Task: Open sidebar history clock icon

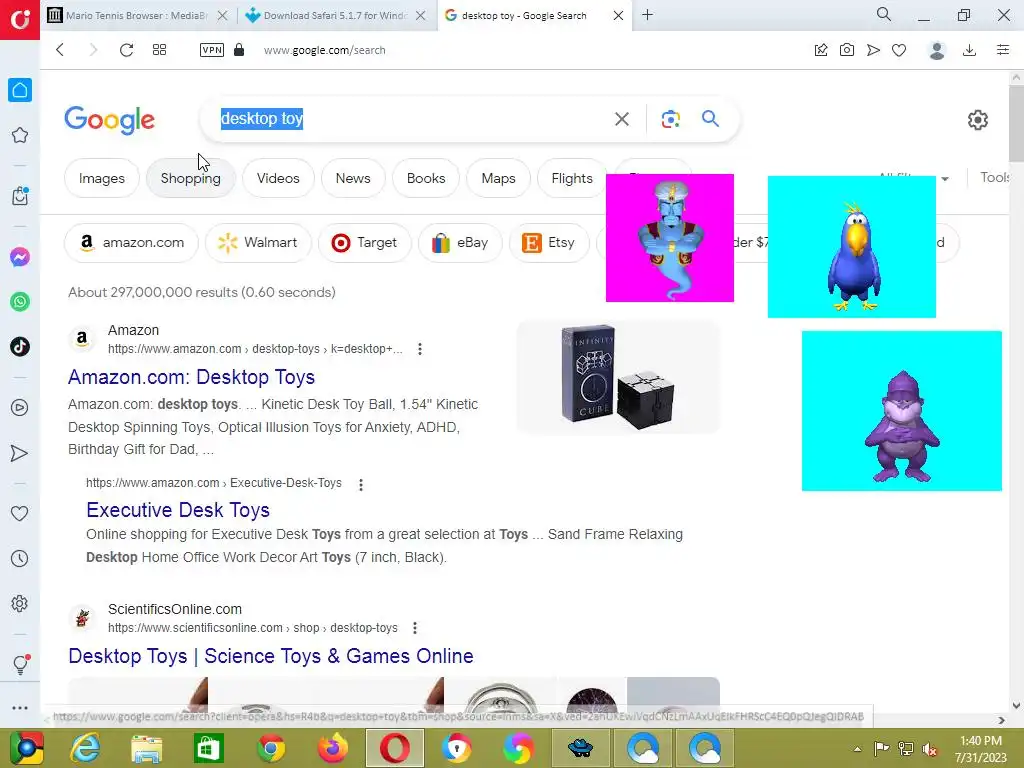Action: point(20,558)
